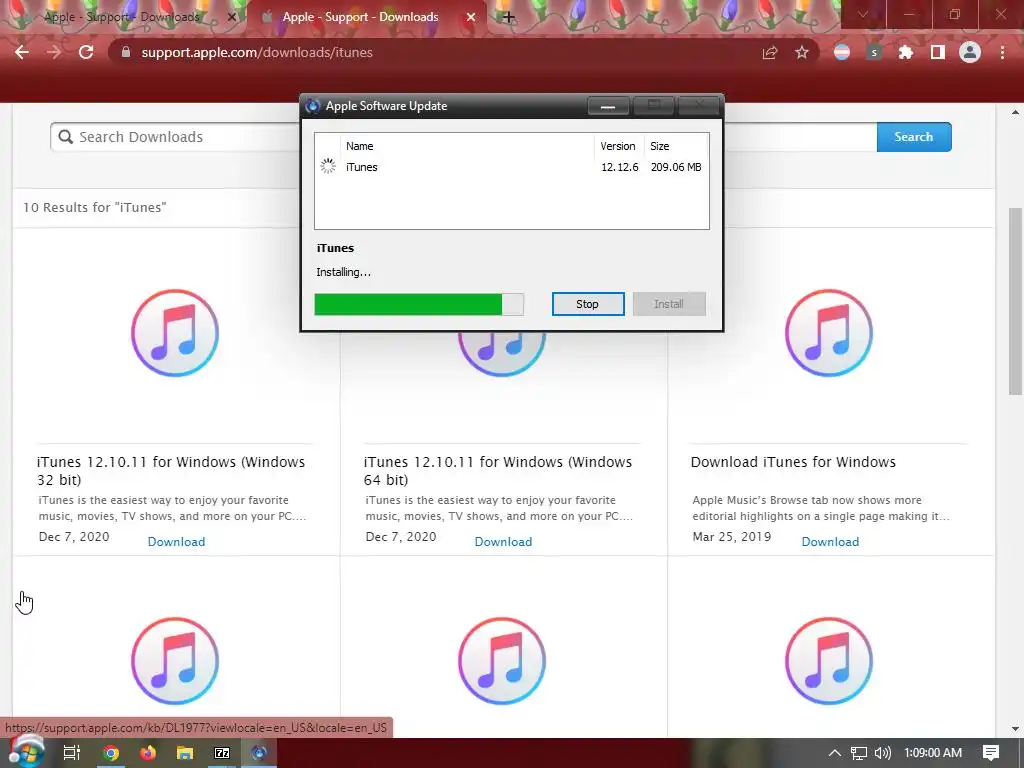Click the bottom-middle iTunes icon thumbnail
1024x768 pixels.
502,661
